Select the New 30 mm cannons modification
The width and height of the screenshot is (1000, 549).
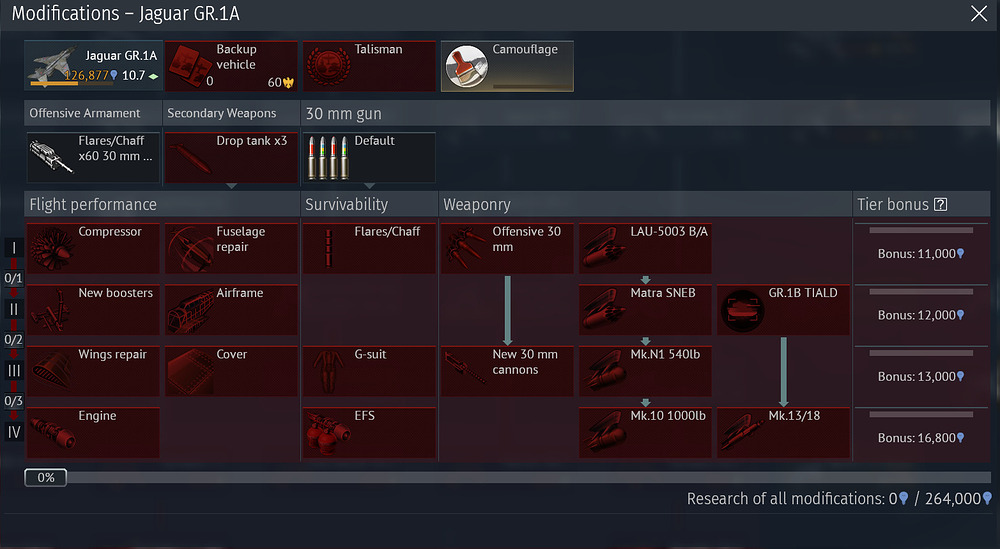point(507,370)
